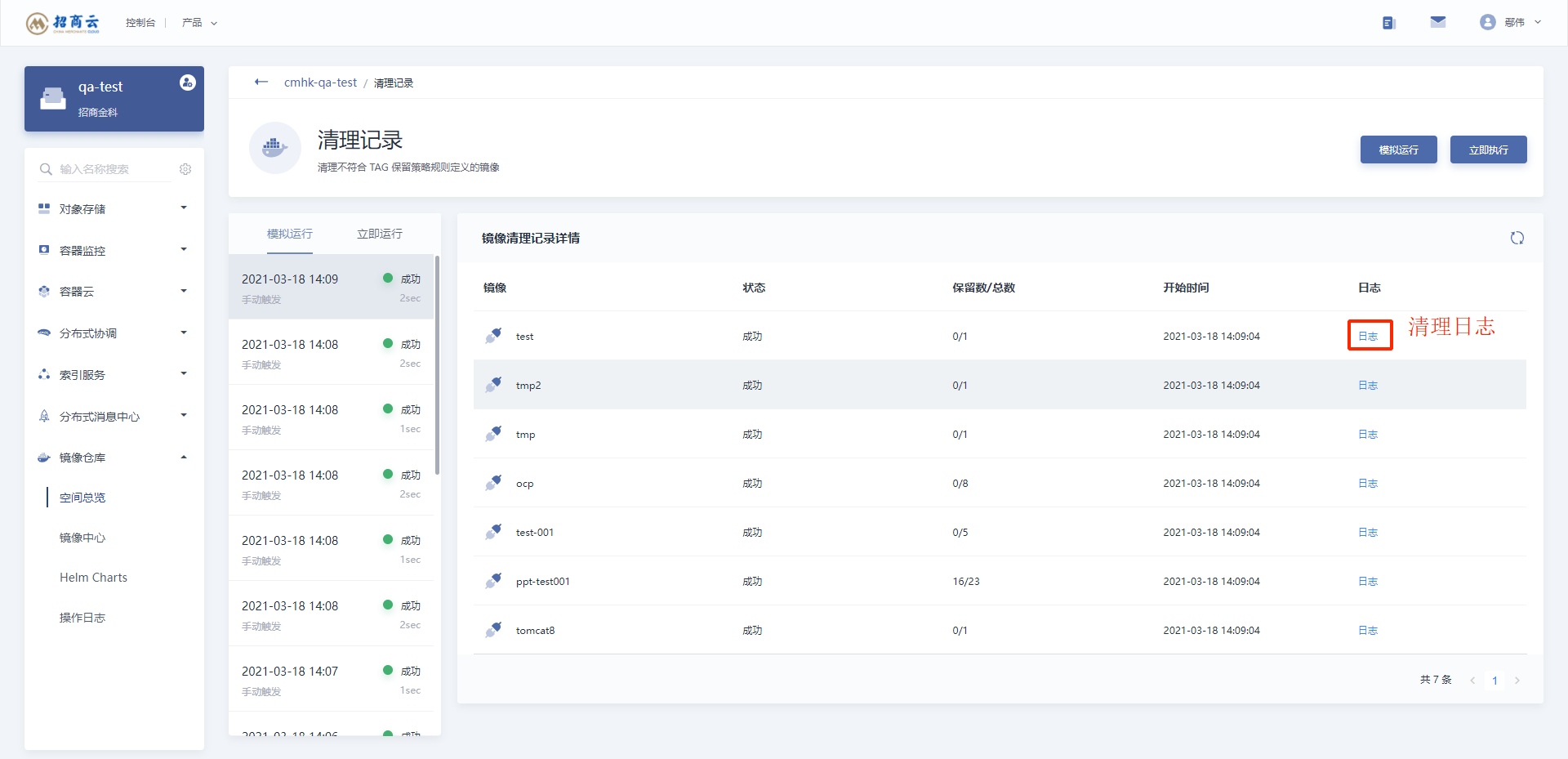Click the 16/23 retained count cell
The image size is (1568, 759).
point(966,581)
